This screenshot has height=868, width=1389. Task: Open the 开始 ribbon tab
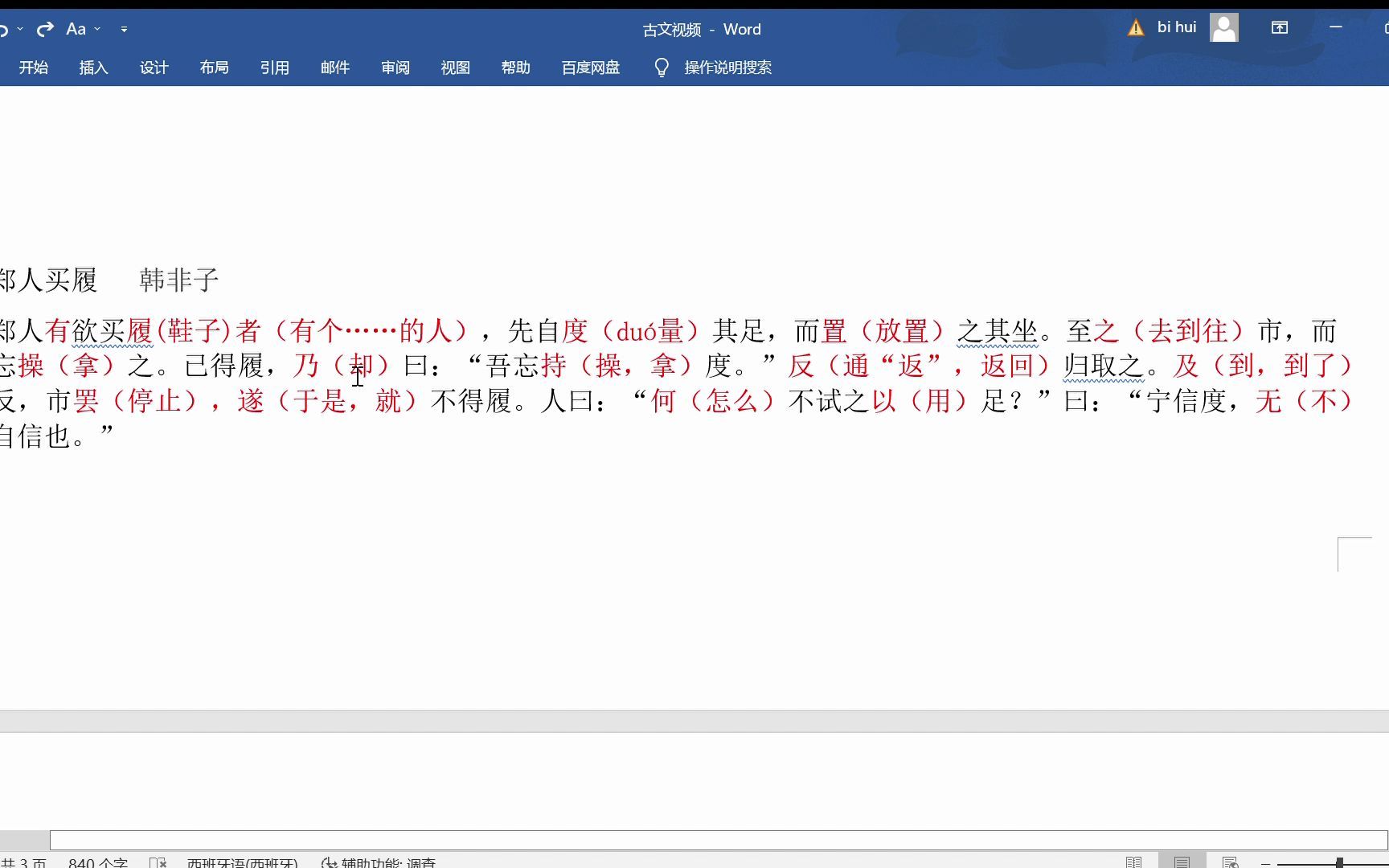pyautogui.click(x=33, y=68)
